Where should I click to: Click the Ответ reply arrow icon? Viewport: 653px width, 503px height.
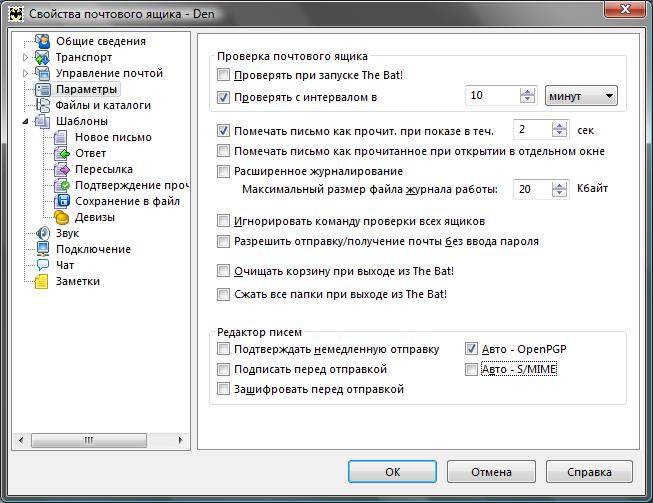(x=62, y=153)
